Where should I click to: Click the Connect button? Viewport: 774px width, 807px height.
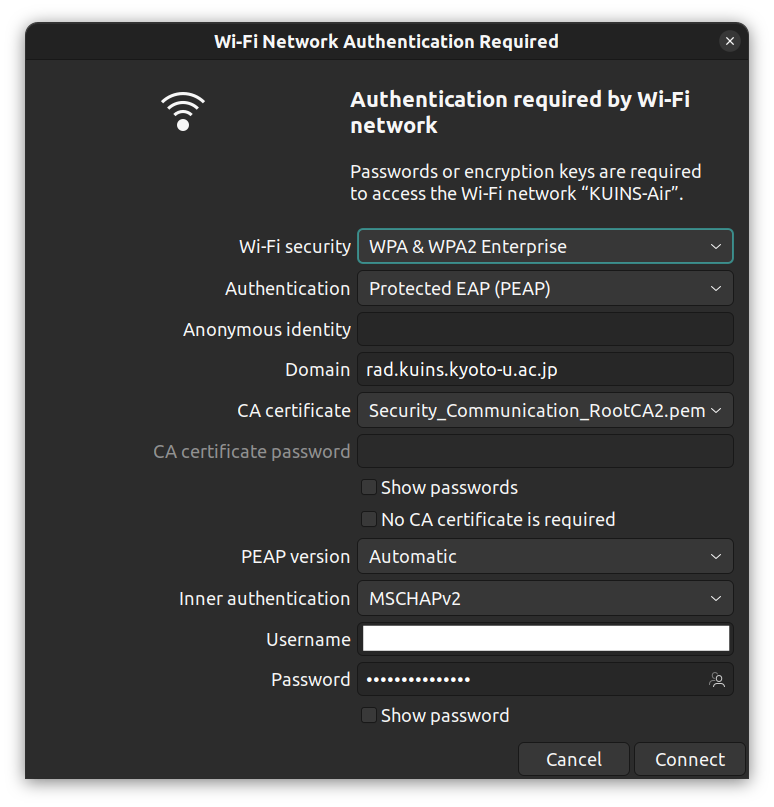690,759
